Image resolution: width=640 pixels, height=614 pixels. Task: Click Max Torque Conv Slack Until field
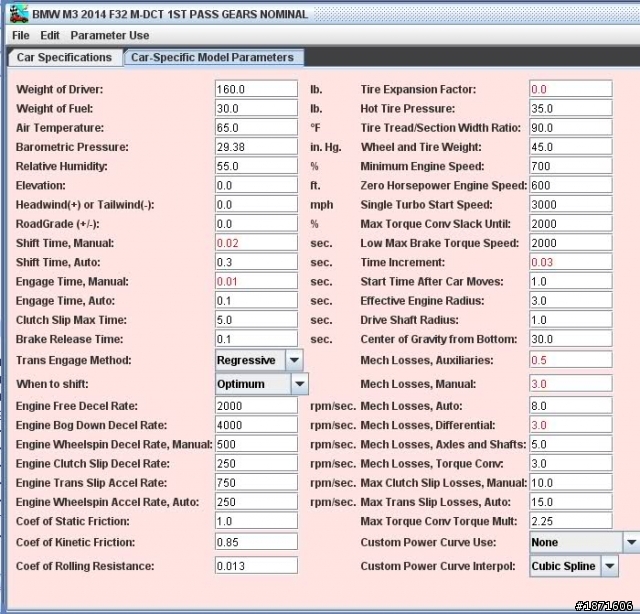tap(571, 224)
